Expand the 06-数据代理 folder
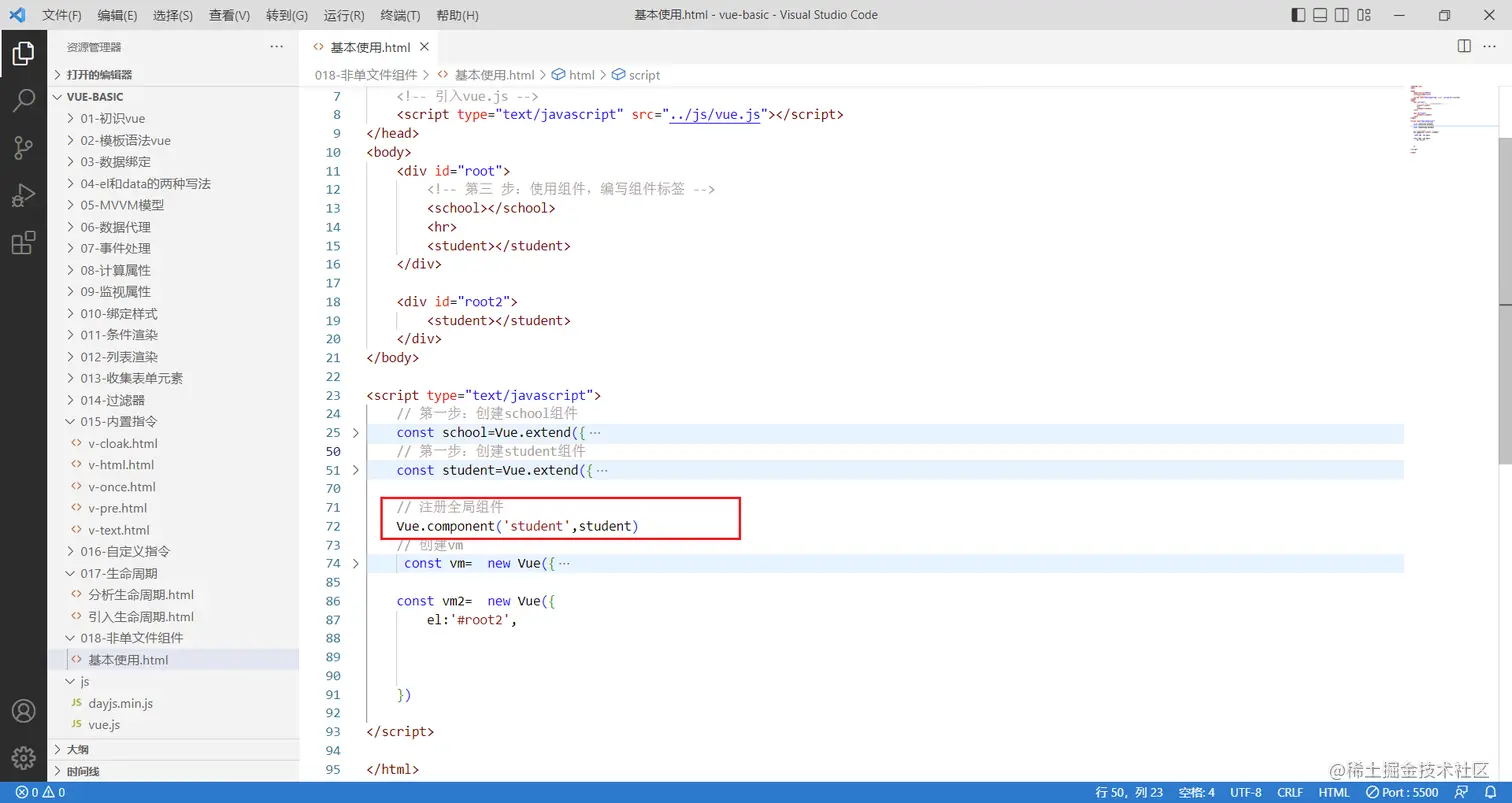1512x803 pixels. 174,227
